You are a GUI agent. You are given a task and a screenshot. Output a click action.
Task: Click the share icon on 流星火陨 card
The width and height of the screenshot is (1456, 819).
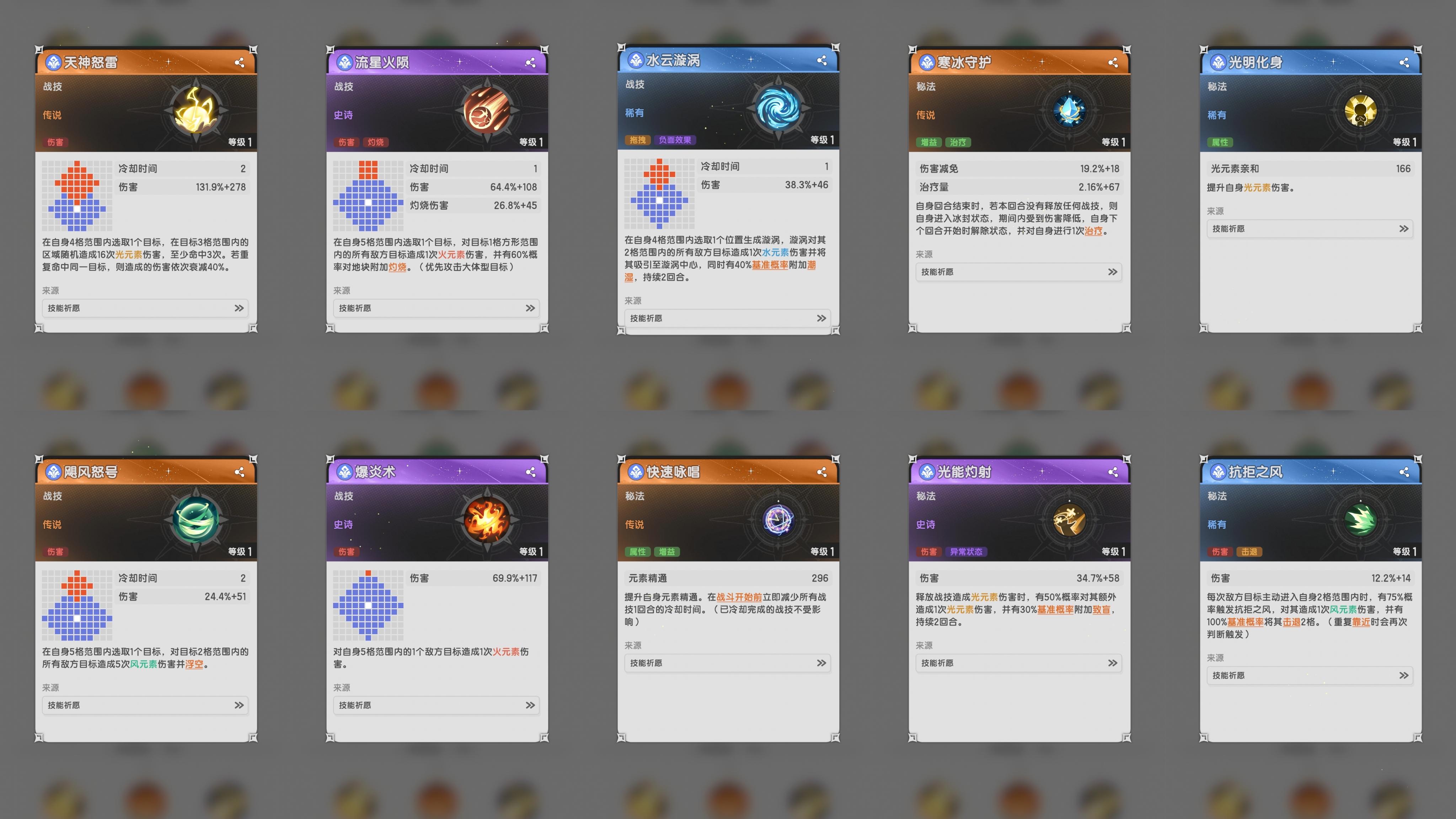tap(531, 63)
